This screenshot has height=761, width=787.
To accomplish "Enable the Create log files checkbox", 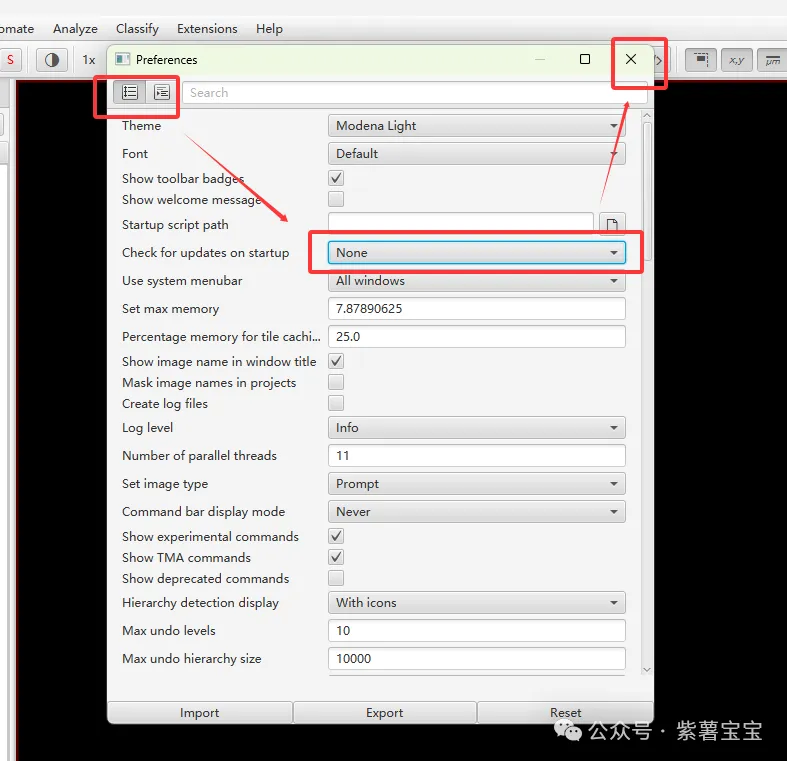I will click(336, 403).
